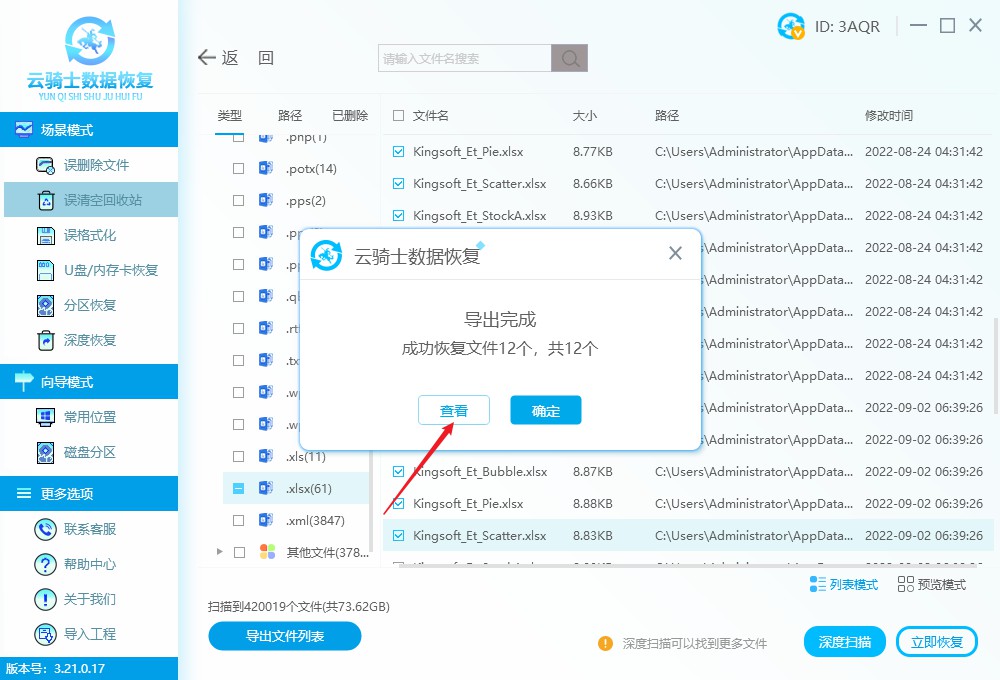Screen dimensions: 1000x680
Task: Check the .pps(2) type checkbox
Action: [239, 200]
